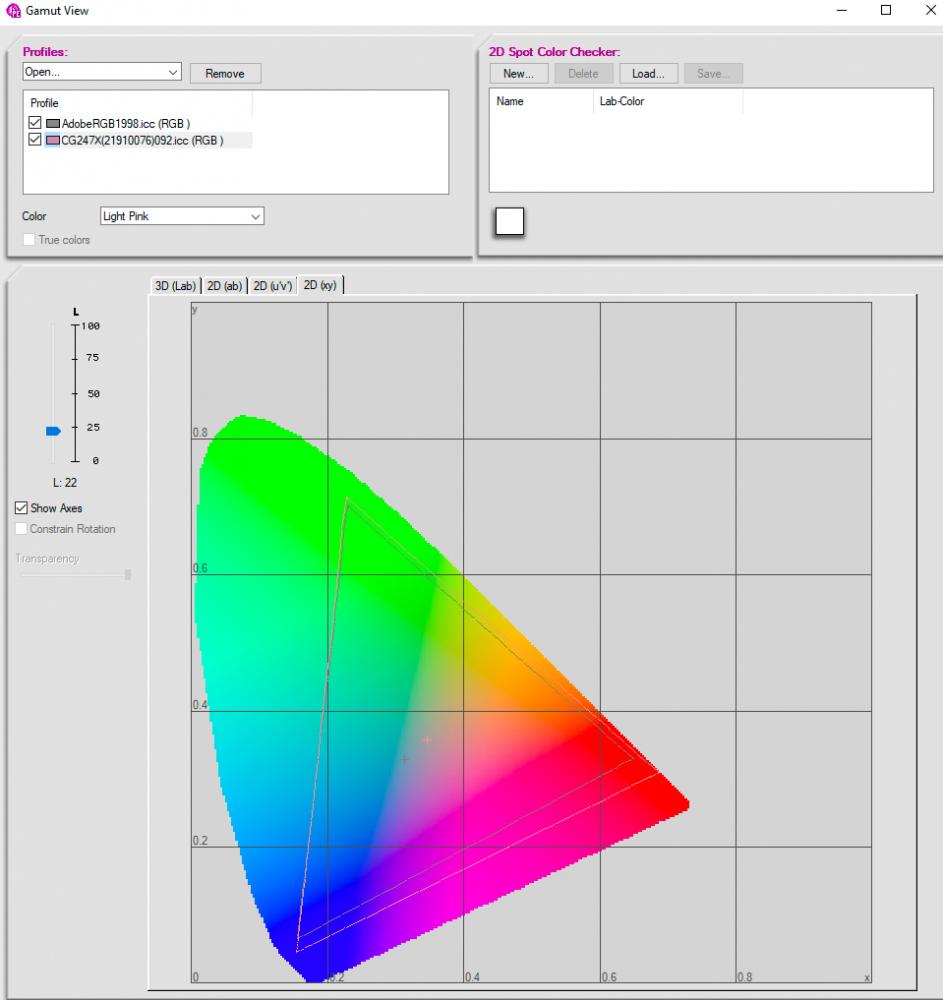
Task: Click the Transparency slider handle
Action: point(128,575)
